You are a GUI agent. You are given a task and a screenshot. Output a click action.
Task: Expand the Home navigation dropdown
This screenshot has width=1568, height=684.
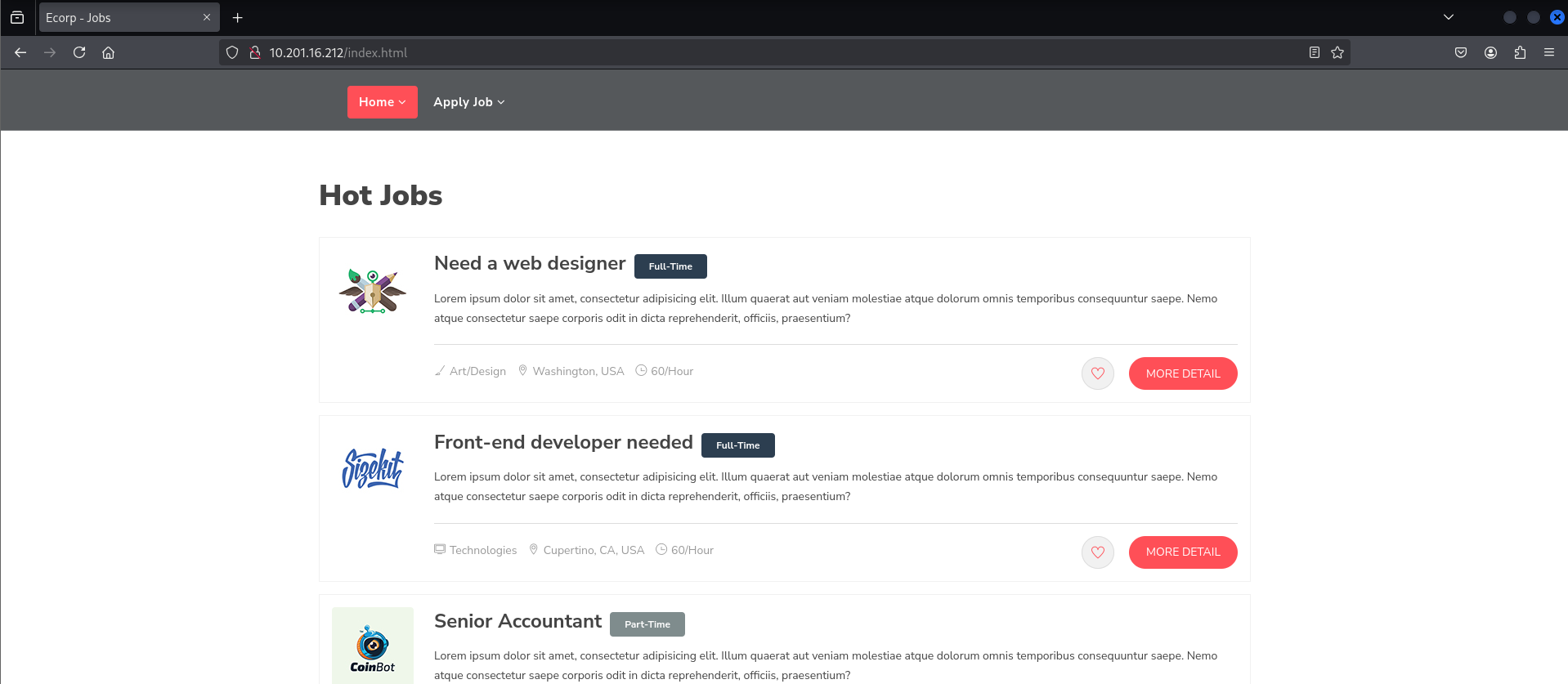383,102
